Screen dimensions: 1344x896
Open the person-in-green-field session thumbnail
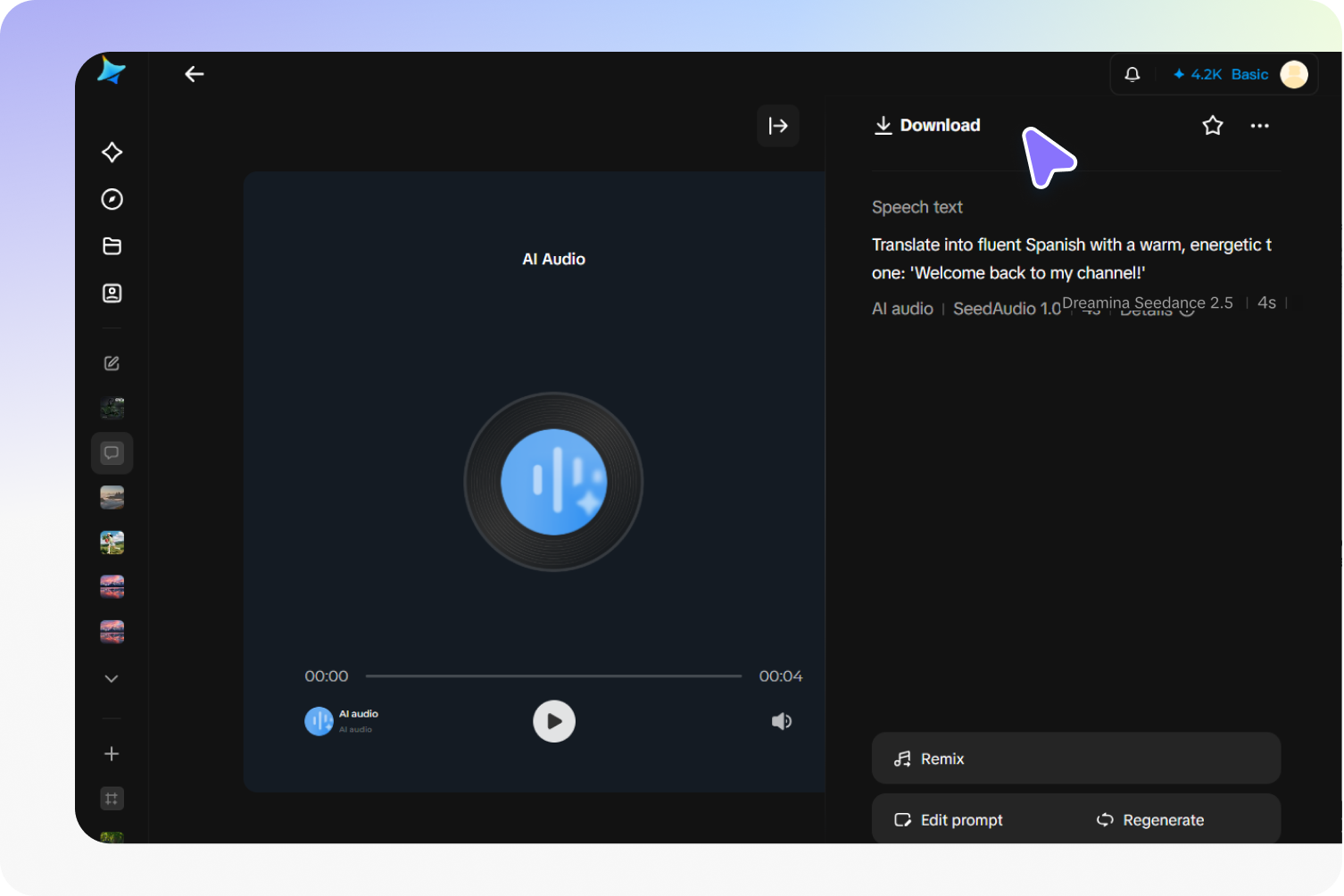pyautogui.click(x=112, y=543)
